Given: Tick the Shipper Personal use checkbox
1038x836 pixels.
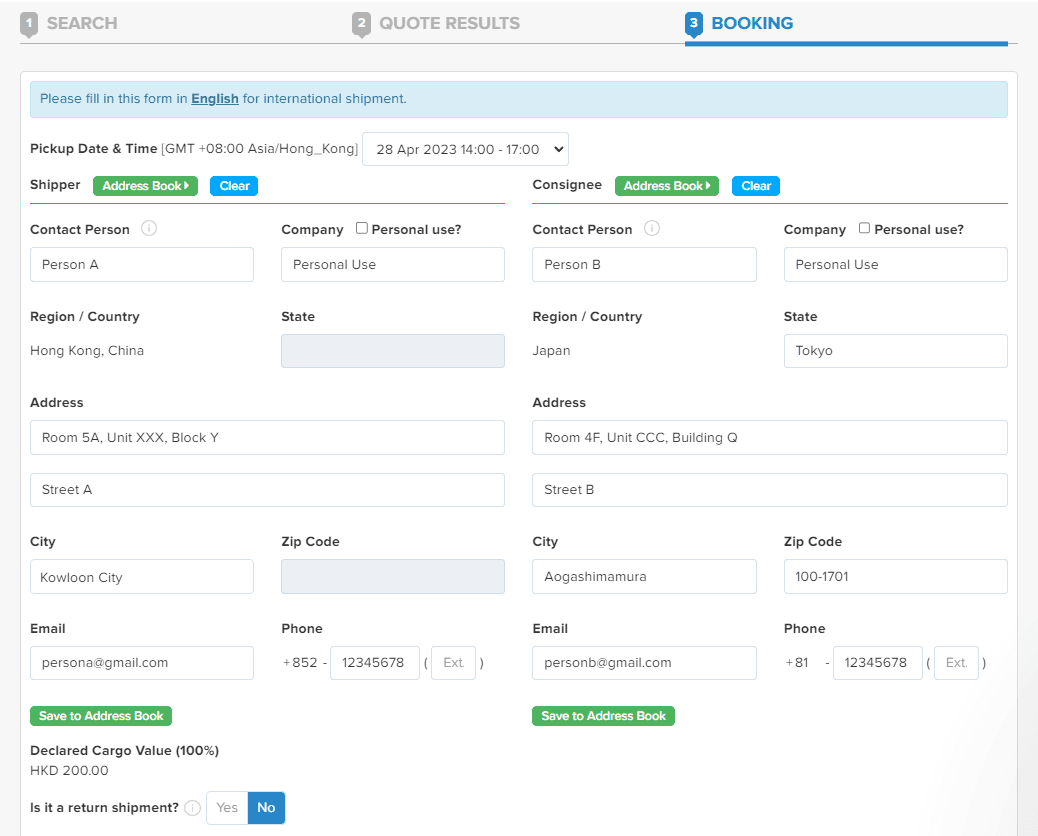Looking at the screenshot, I should (x=362, y=228).
